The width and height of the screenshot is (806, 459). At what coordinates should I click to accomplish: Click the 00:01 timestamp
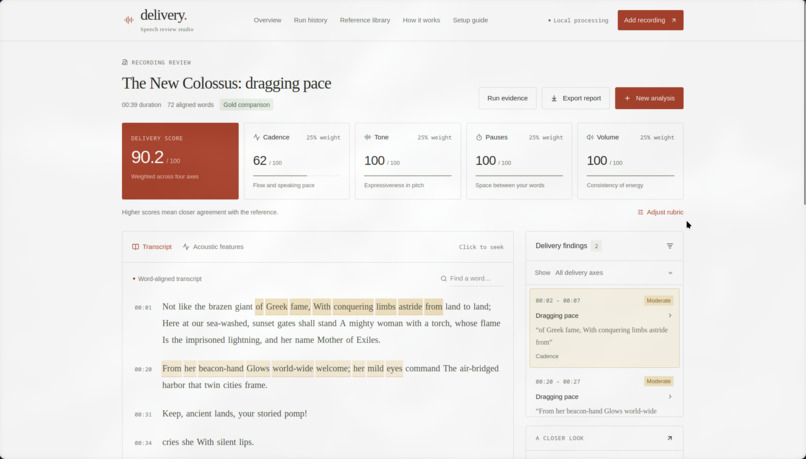click(x=143, y=308)
